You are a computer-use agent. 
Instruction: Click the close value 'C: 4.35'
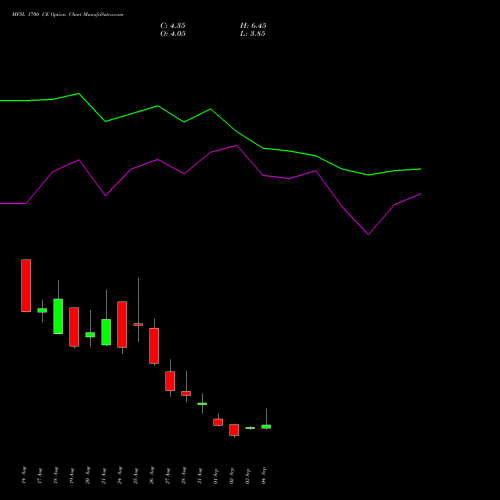tap(173, 26)
